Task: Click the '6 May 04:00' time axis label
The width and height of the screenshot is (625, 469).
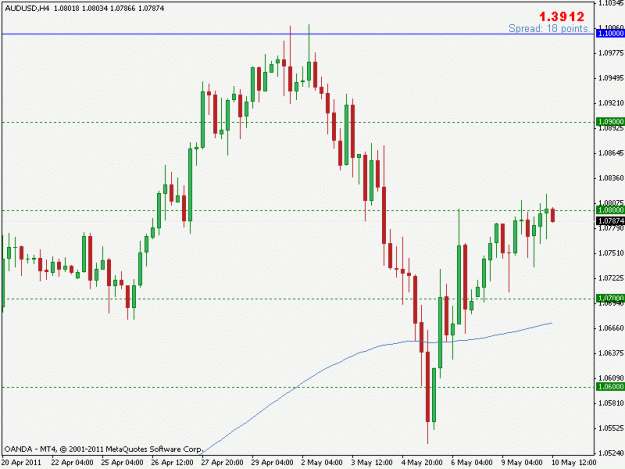Action: [x=472, y=462]
